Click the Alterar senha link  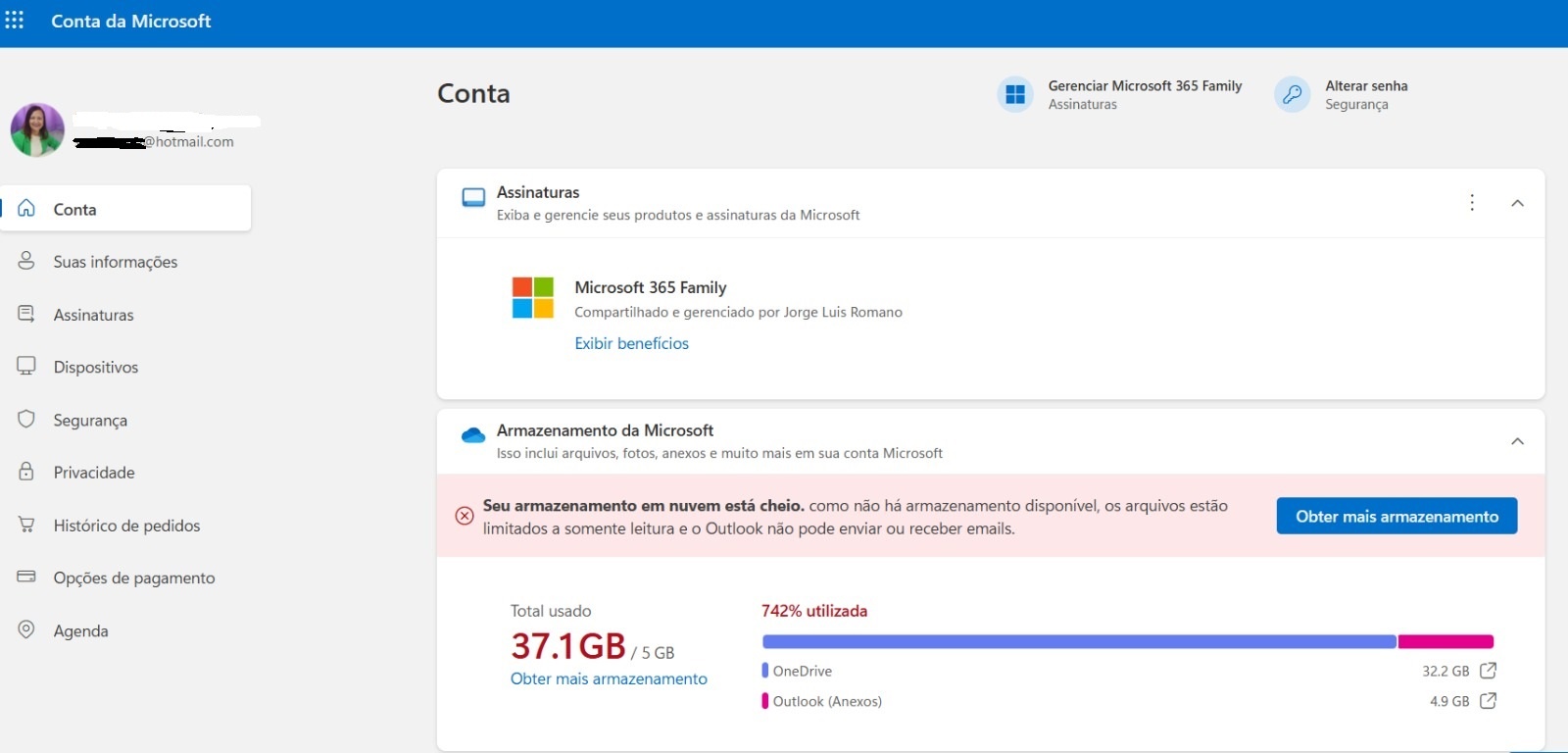pyautogui.click(x=1366, y=85)
